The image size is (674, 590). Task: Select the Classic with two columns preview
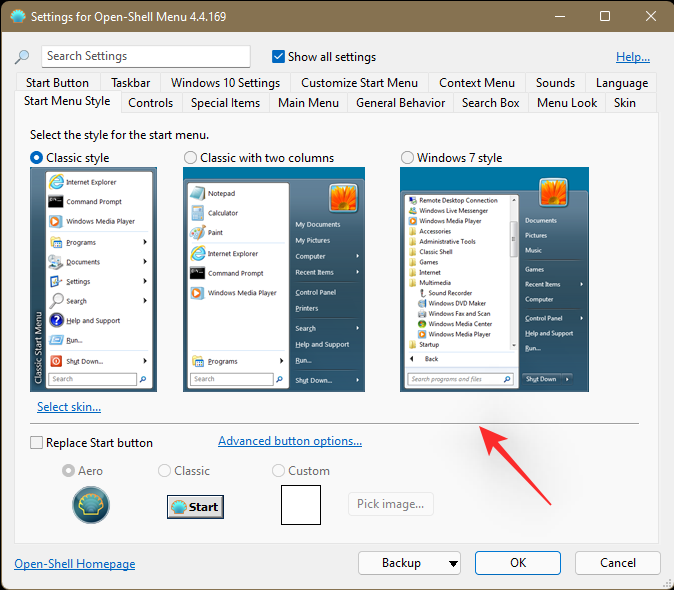pyautogui.click(x=274, y=278)
